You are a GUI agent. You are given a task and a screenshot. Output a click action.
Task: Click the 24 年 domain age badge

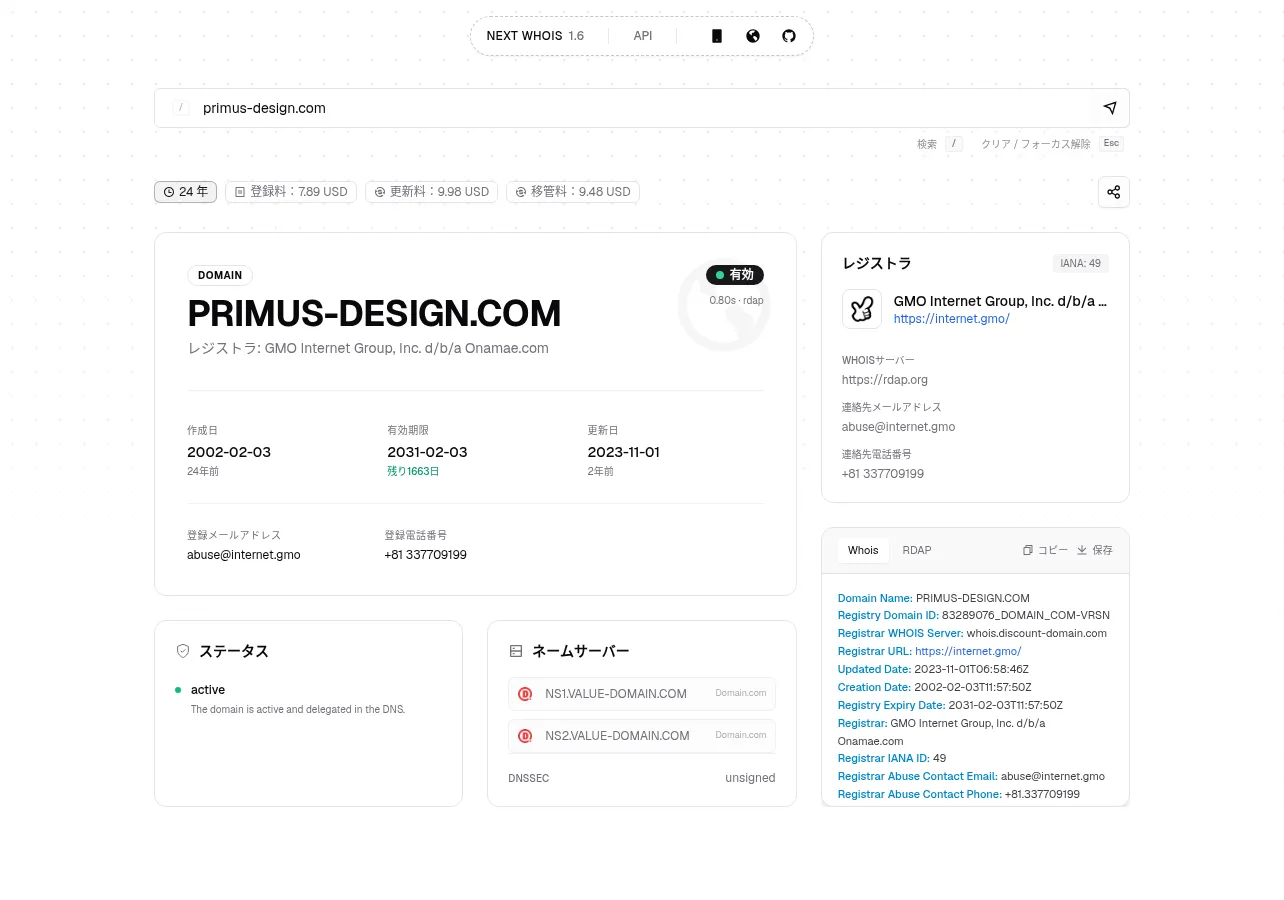tap(186, 192)
